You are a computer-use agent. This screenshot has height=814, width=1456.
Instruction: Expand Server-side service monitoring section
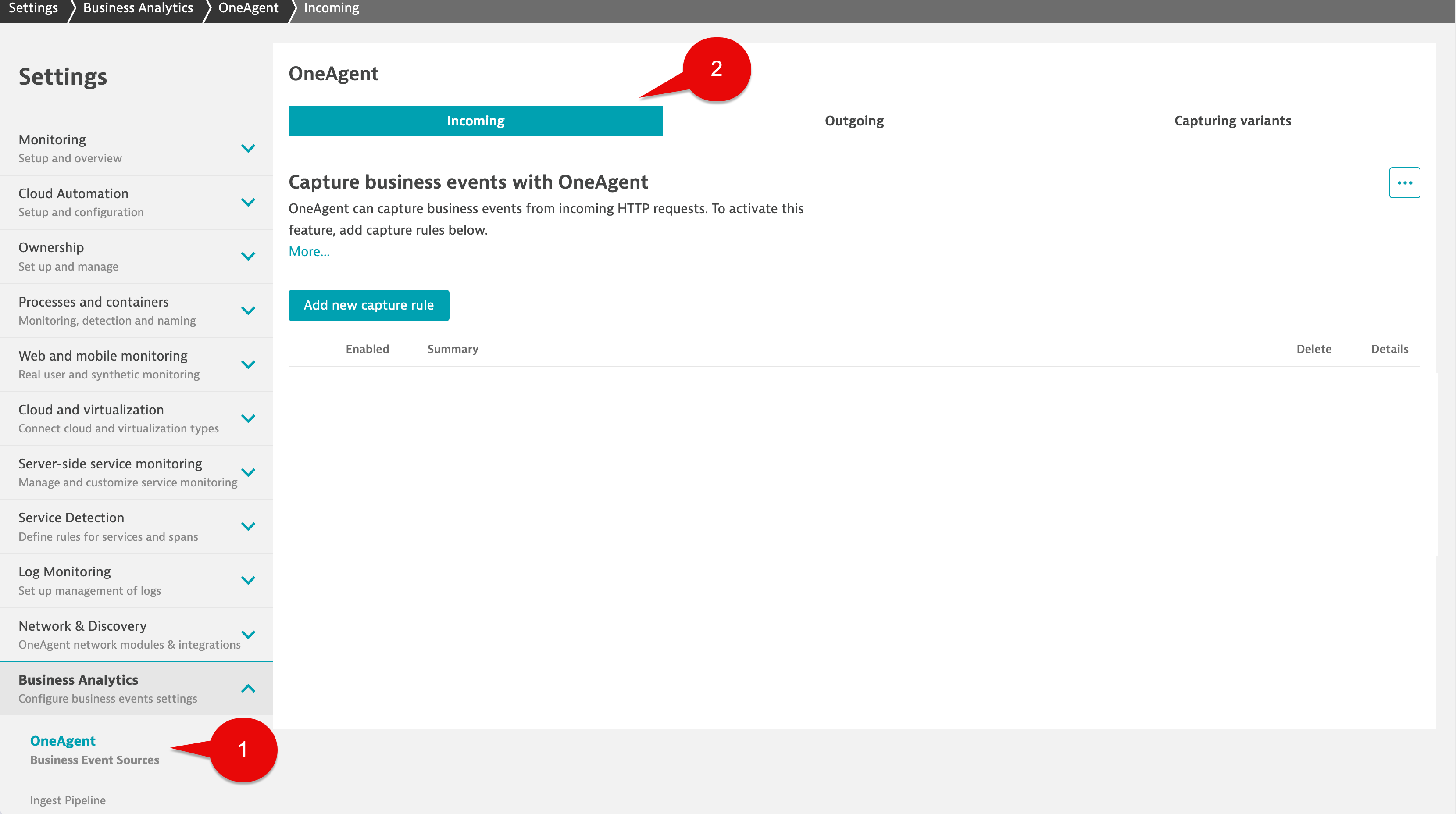(x=248, y=473)
